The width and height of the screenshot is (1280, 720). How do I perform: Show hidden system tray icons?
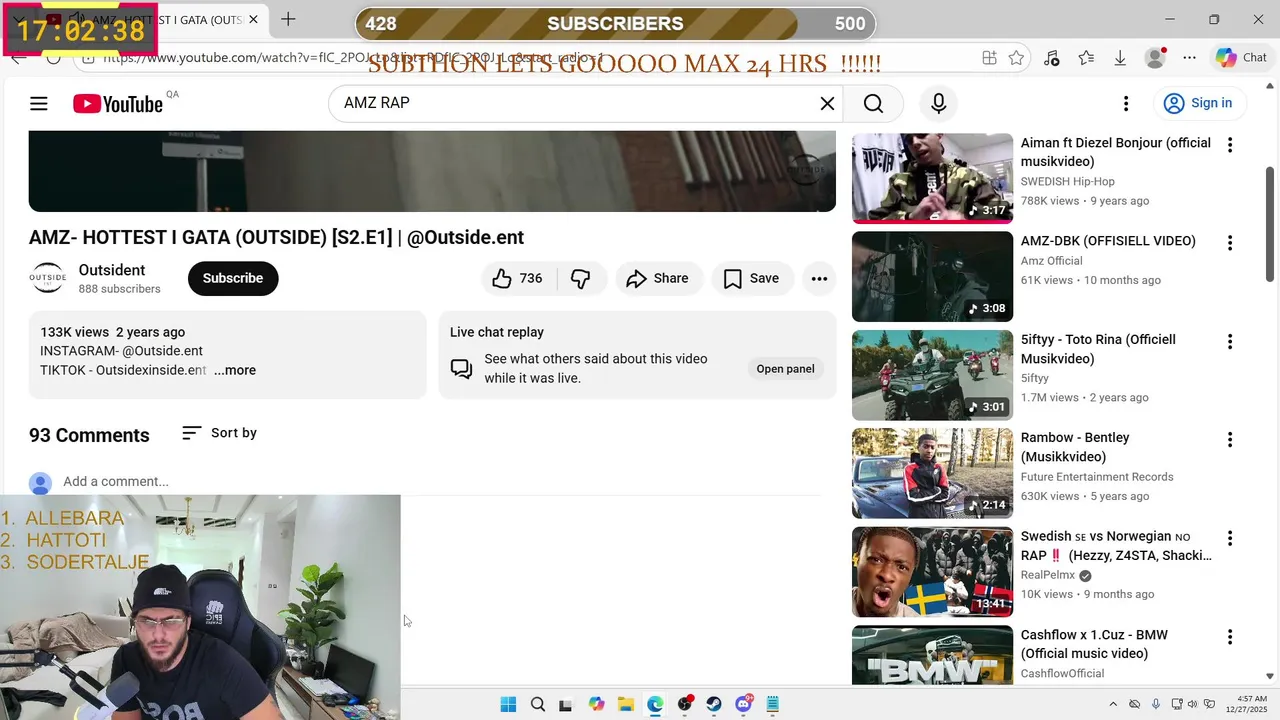pos(1112,704)
